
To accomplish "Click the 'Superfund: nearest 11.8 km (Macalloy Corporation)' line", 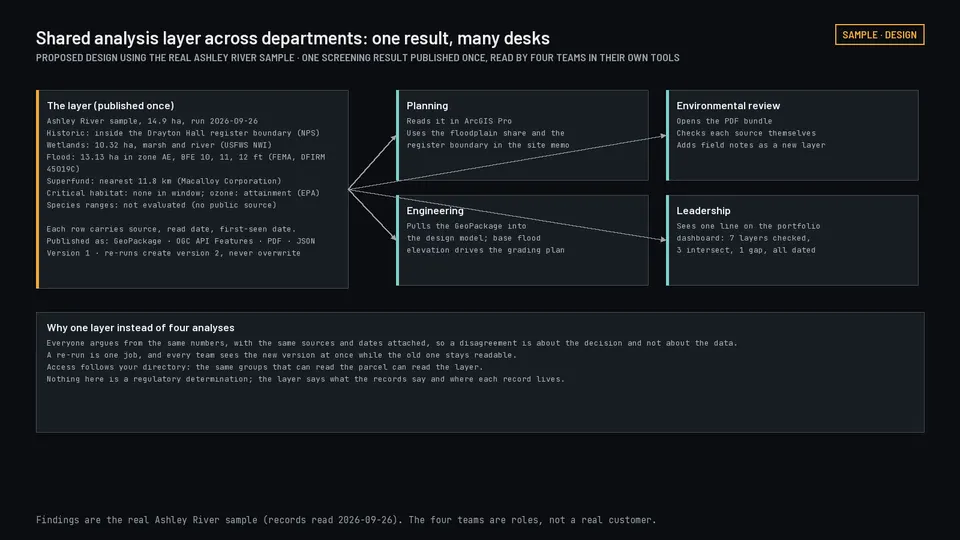I will (164, 181).
